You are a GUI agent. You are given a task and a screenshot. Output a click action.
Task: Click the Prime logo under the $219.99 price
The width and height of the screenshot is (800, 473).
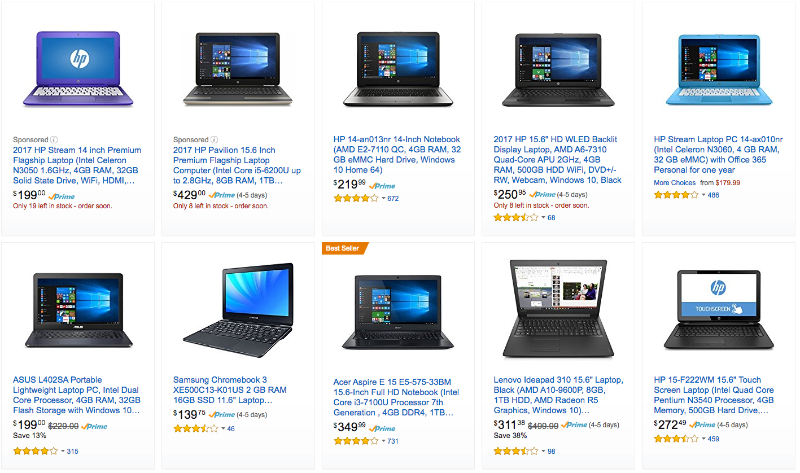382,186
